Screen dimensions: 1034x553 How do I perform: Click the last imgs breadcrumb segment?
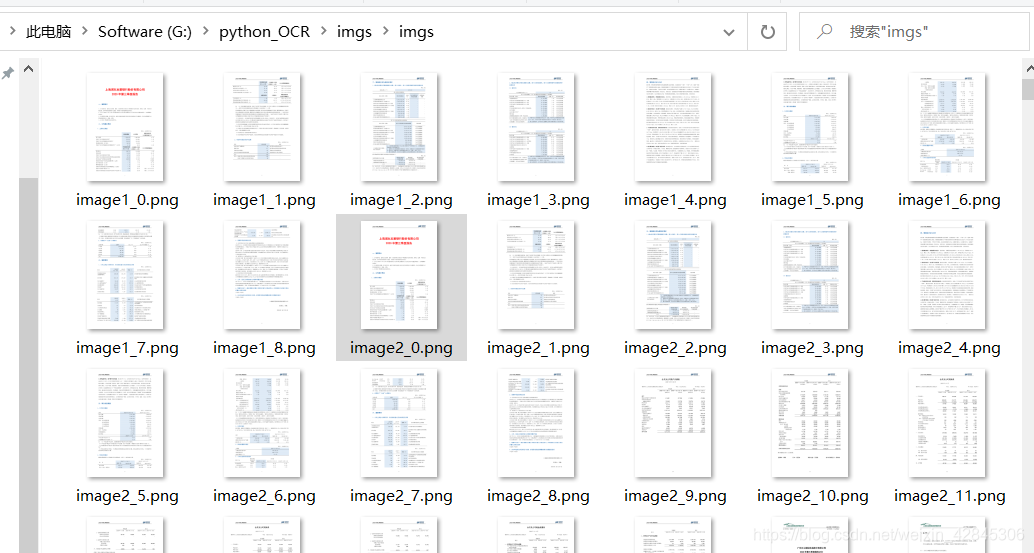click(x=416, y=32)
